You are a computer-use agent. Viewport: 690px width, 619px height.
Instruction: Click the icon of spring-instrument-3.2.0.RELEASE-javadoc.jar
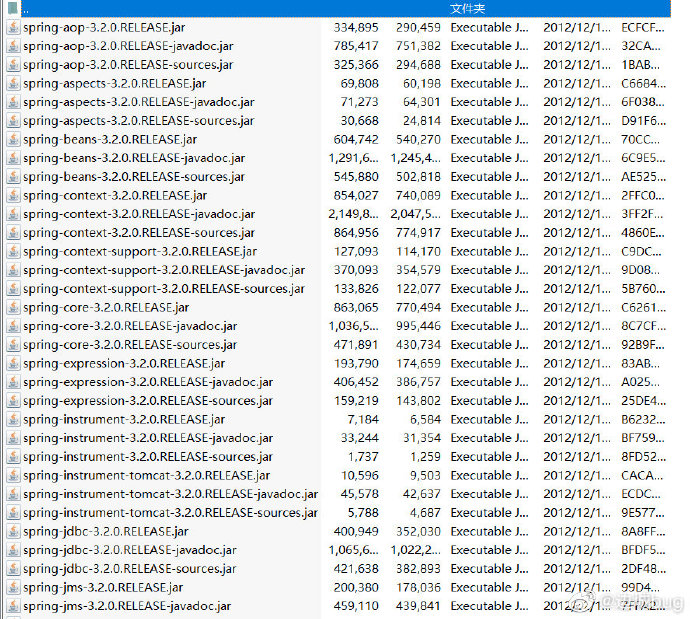pos(14,438)
